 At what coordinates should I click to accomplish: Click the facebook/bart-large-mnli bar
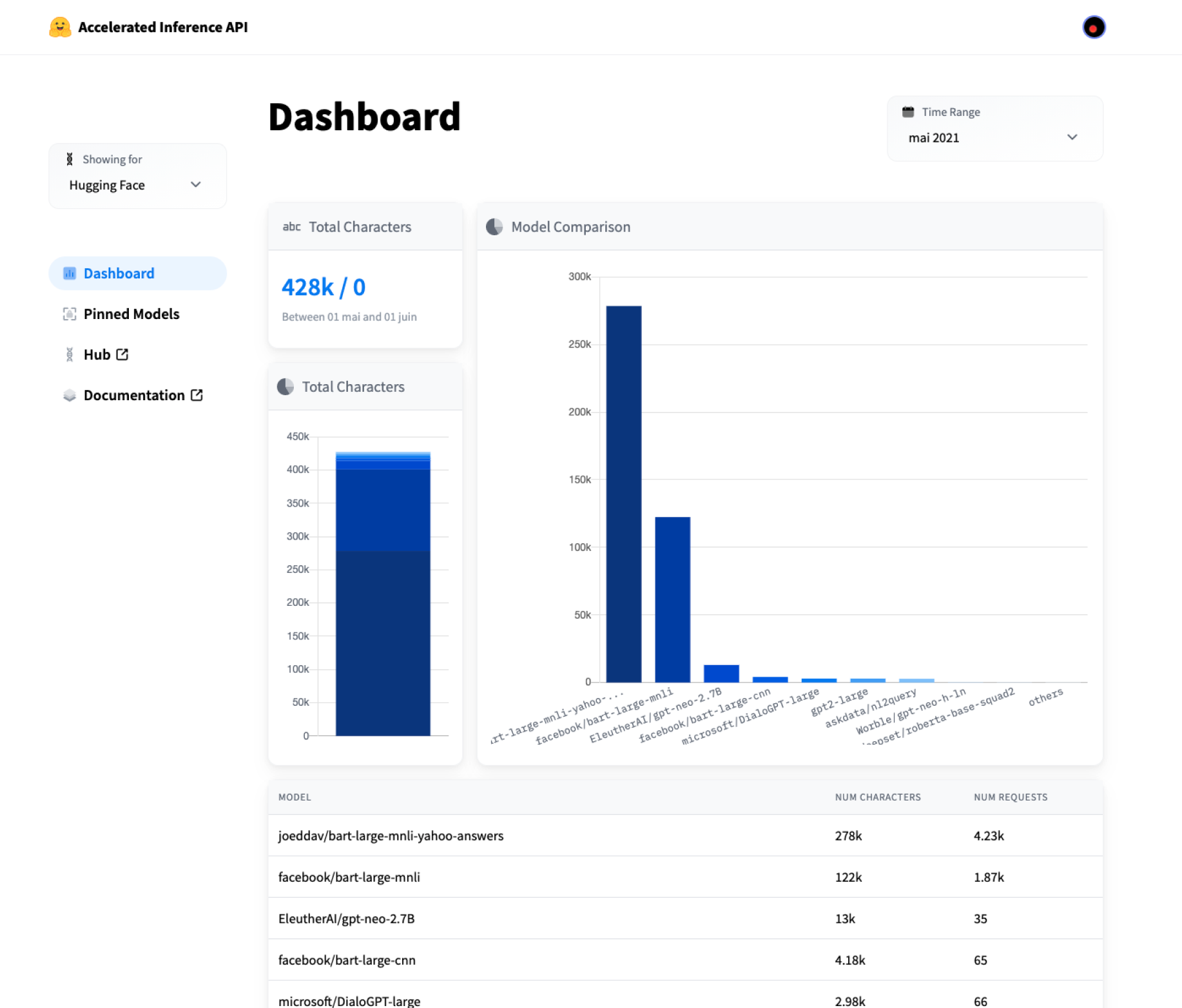(x=673, y=599)
